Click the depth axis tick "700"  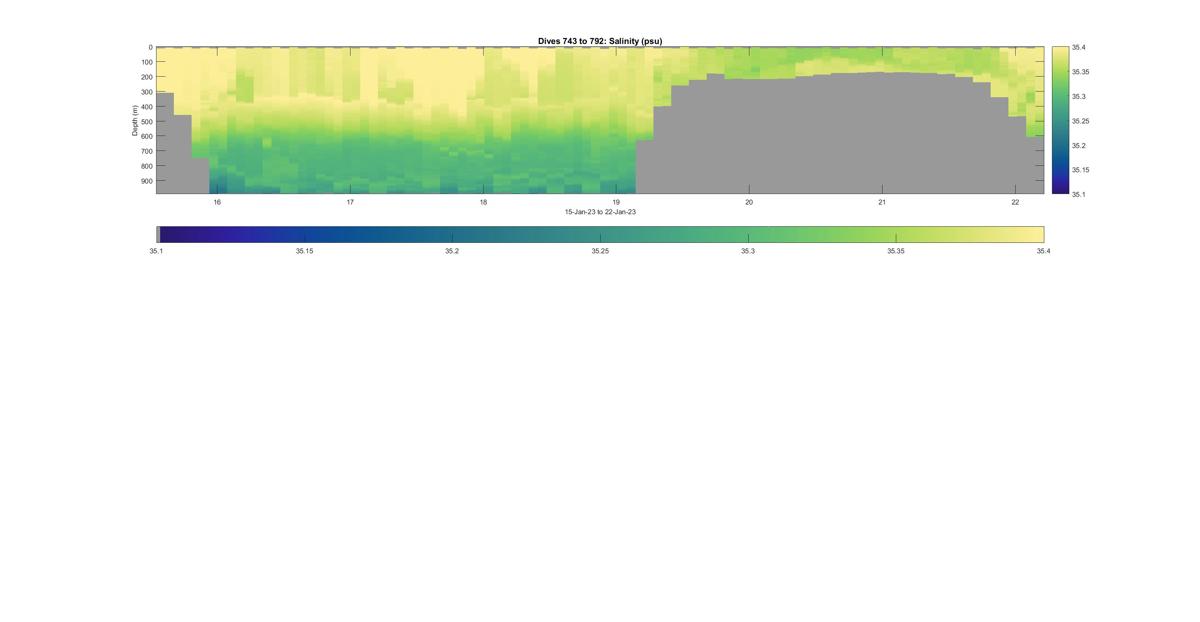[146, 151]
